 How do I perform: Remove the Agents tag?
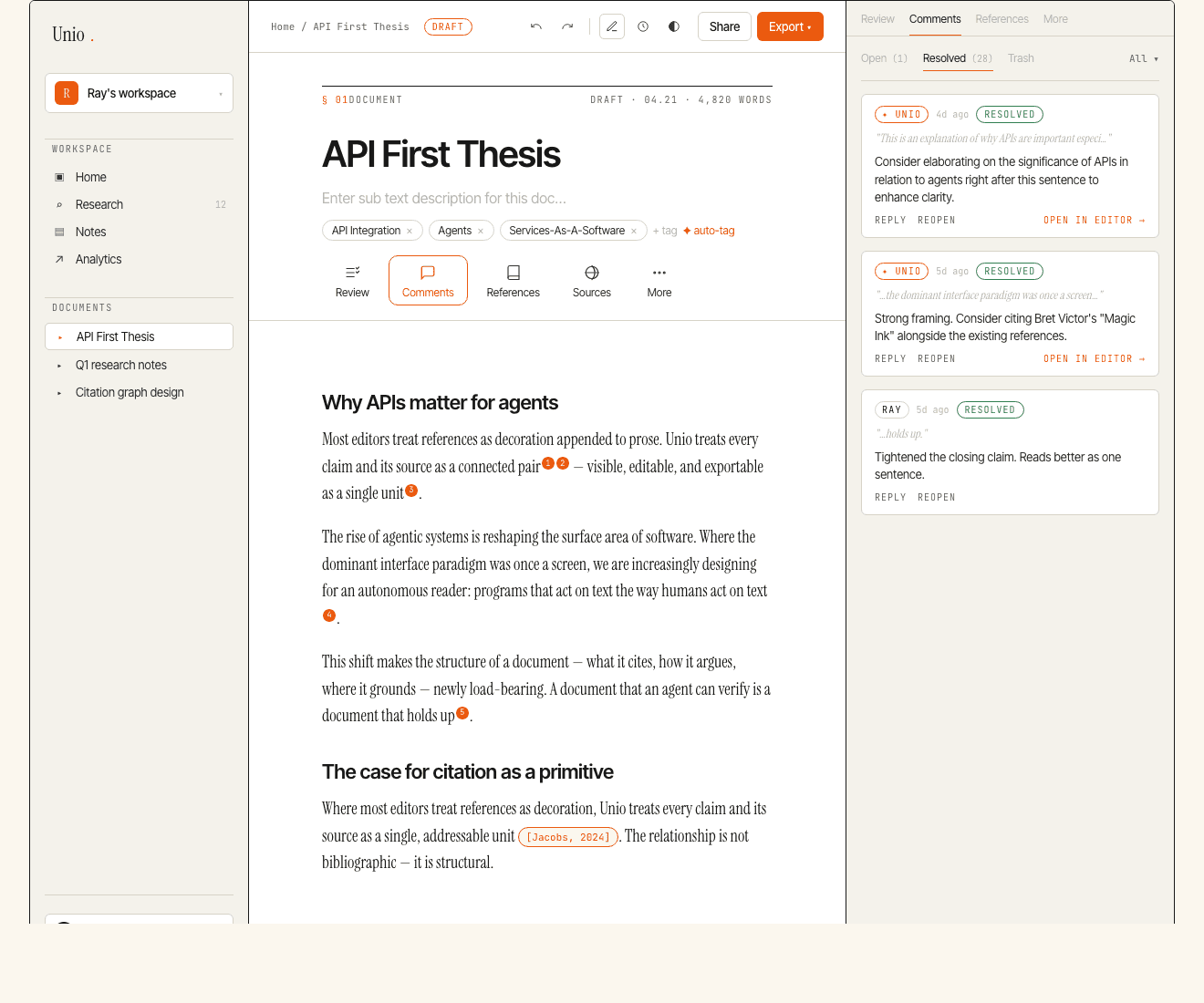(x=481, y=231)
